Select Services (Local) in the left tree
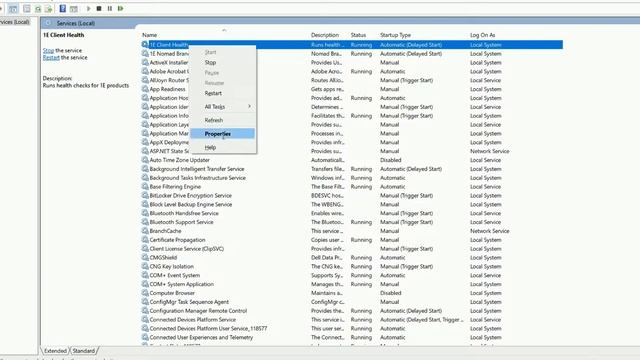640x360 pixels. click(x=15, y=22)
